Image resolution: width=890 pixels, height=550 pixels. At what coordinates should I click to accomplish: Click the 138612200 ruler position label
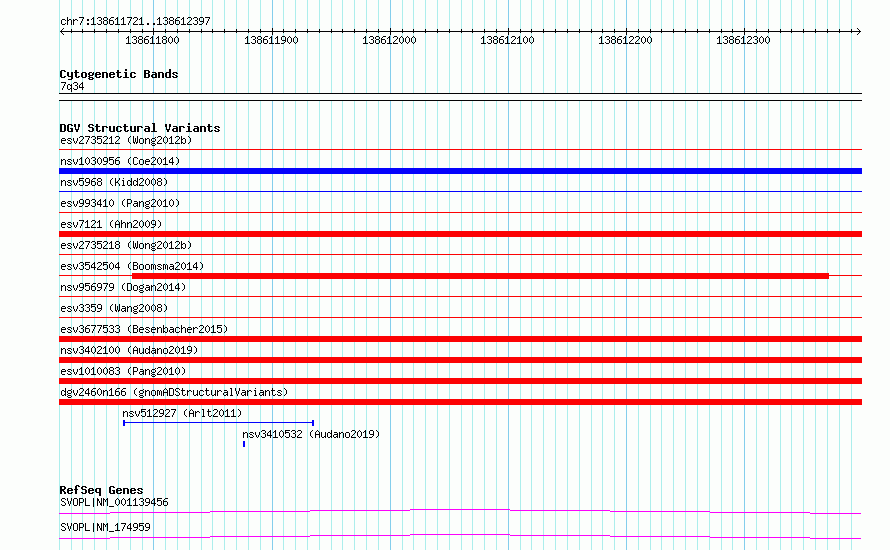click(625, 40)
